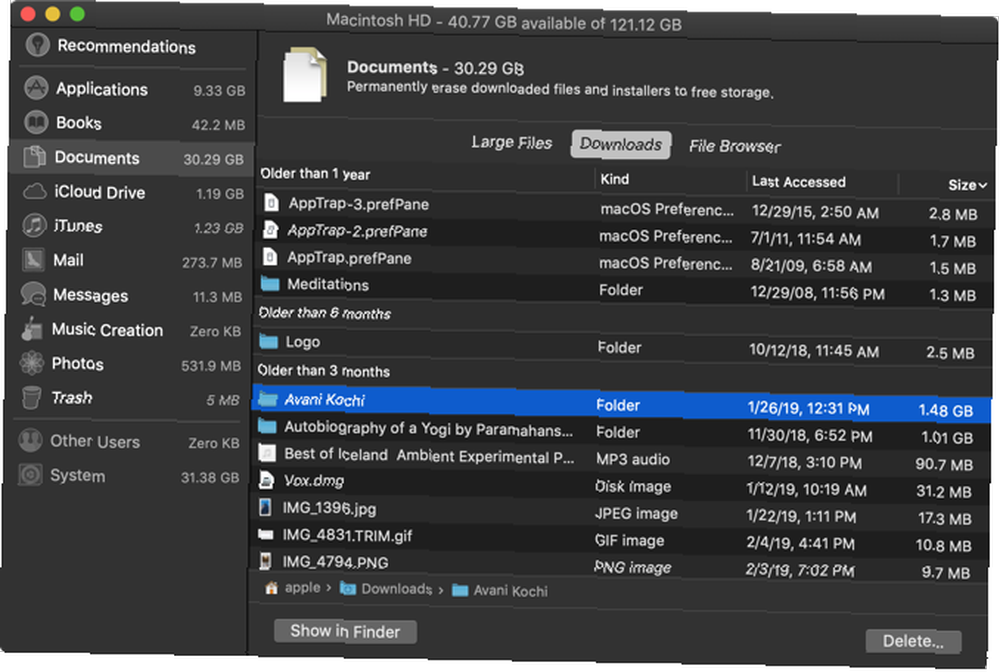This screenshot has width=1000, height=672.
Task: Click the Meditations folder name
Action: click(x=328, y=284)
